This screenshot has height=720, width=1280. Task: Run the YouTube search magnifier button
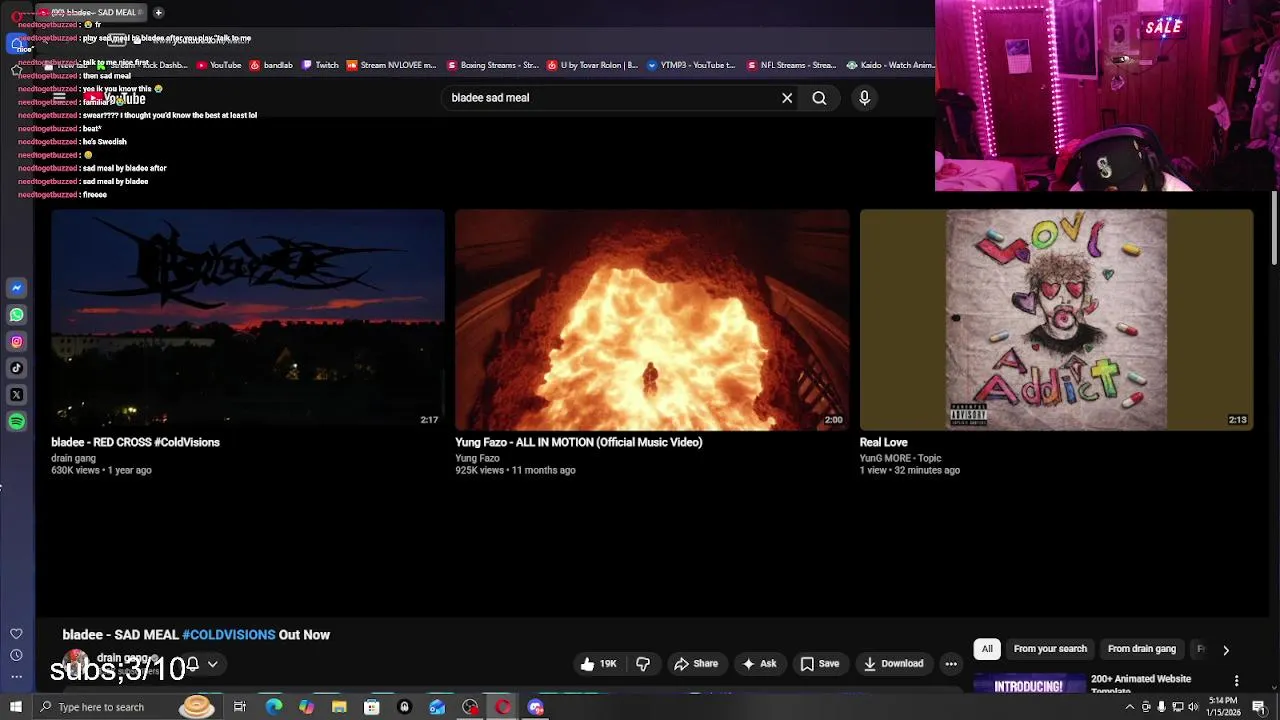tap(819, 98)
